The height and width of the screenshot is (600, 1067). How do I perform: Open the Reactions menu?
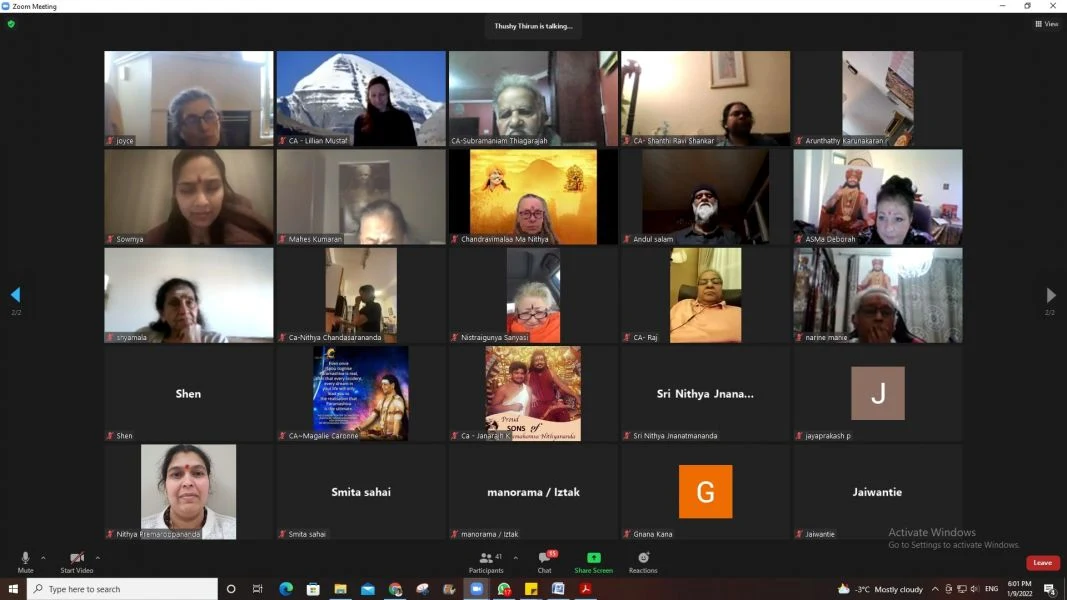(643, 562)
